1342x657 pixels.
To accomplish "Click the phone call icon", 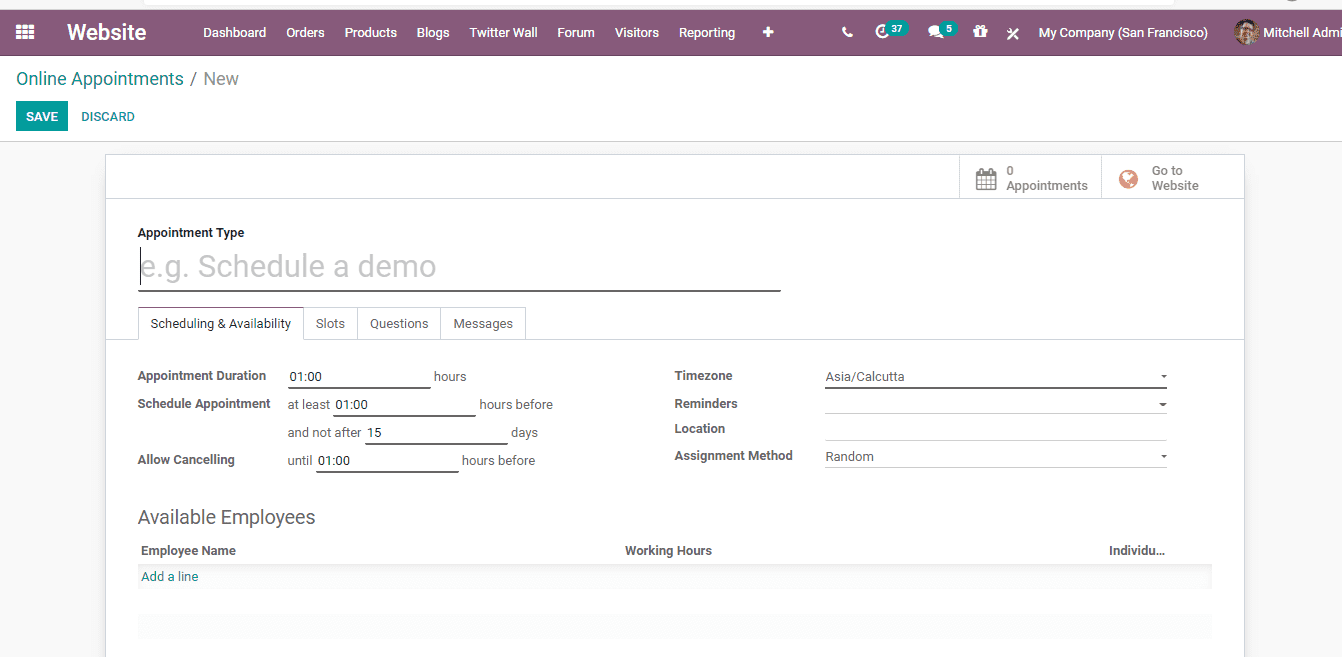I will 847,32.
